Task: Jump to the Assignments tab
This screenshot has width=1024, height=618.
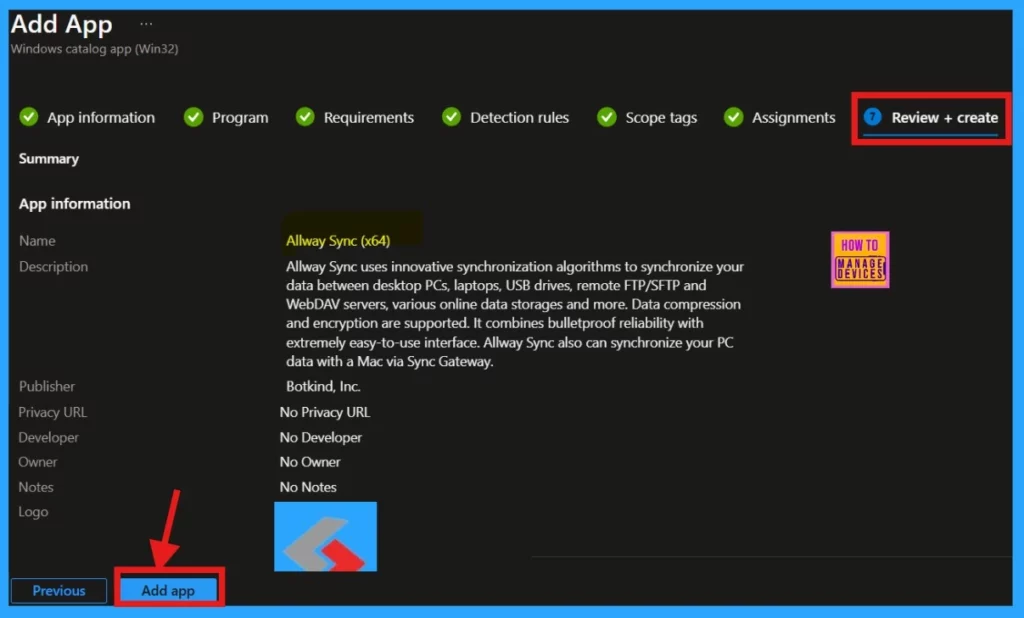Action: [793, 118]
